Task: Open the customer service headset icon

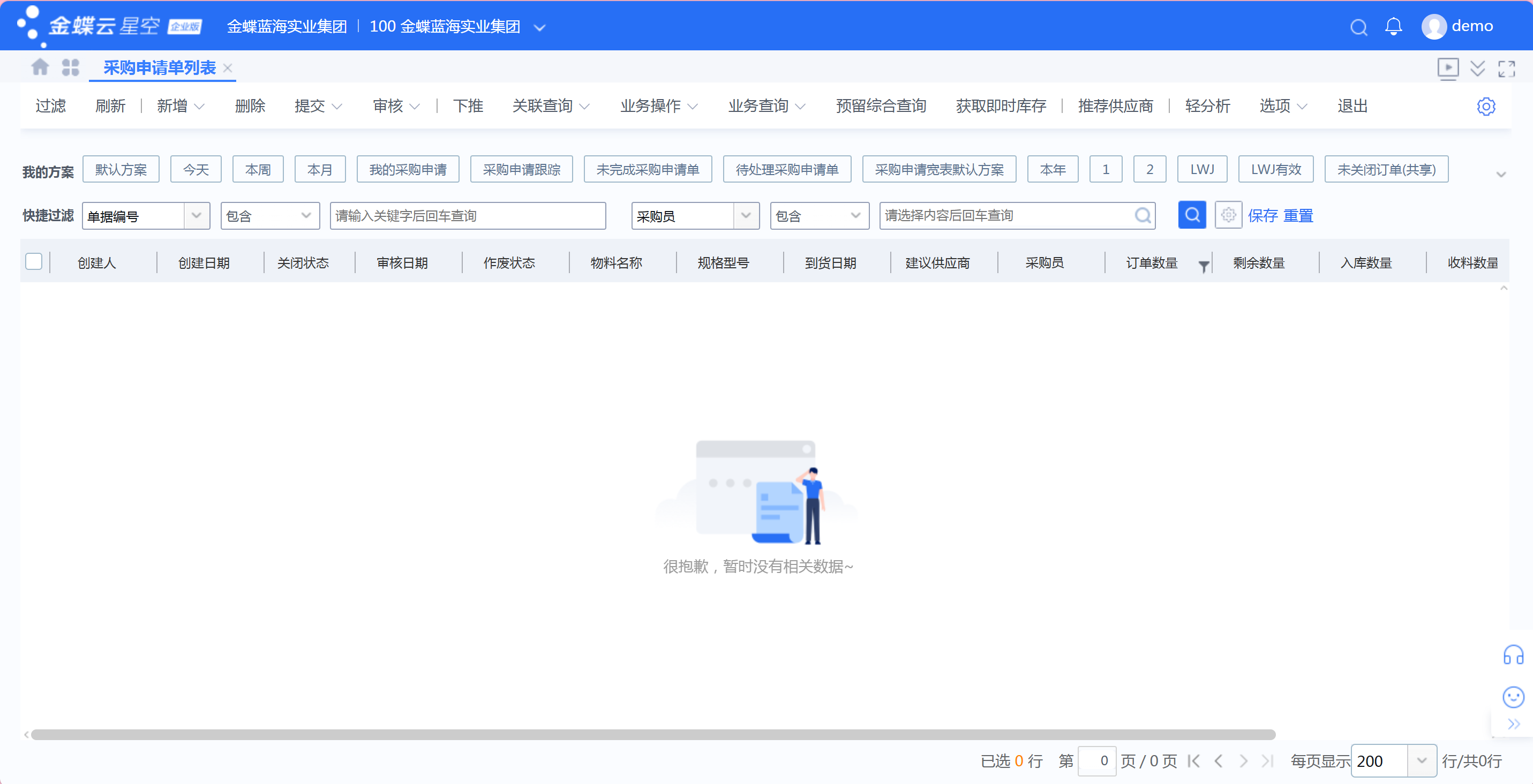Action: coord(1513,654)
